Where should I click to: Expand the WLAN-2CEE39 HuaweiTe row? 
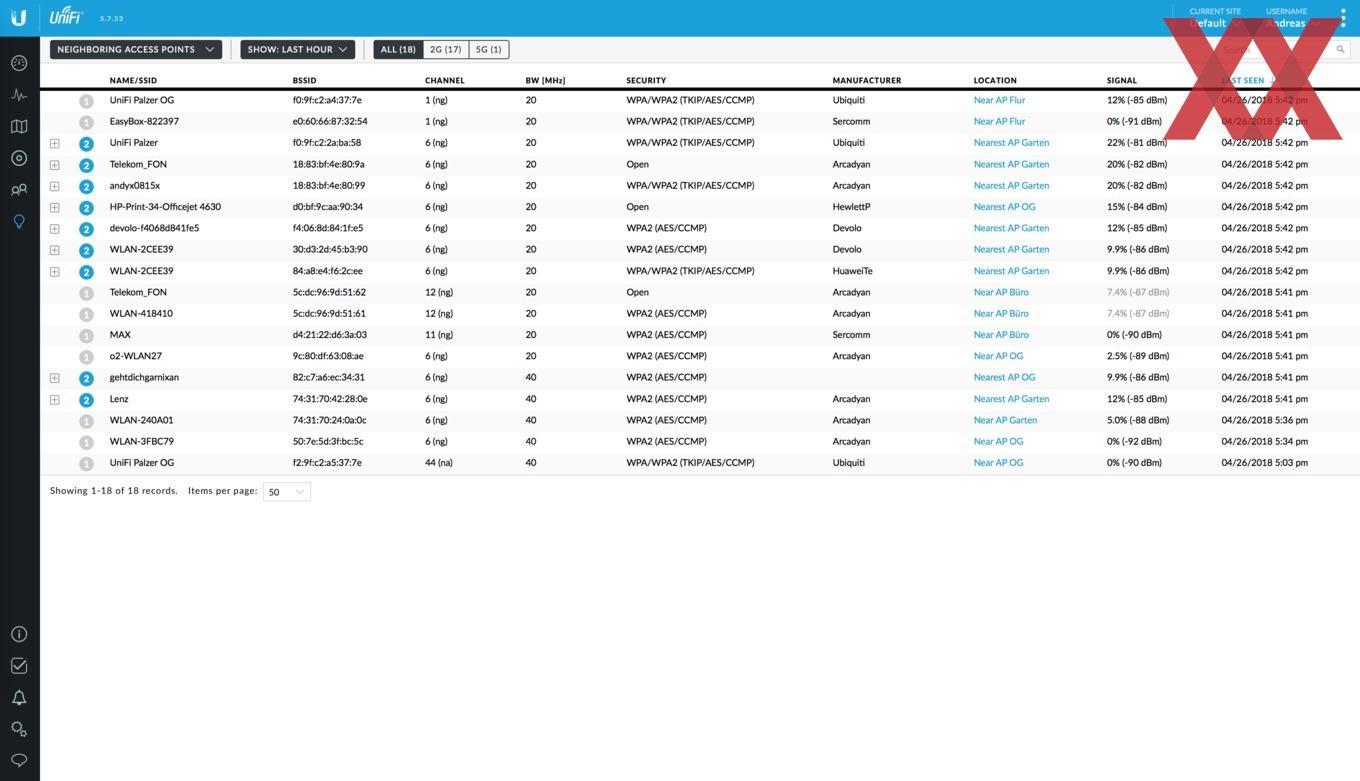[55, 271]
